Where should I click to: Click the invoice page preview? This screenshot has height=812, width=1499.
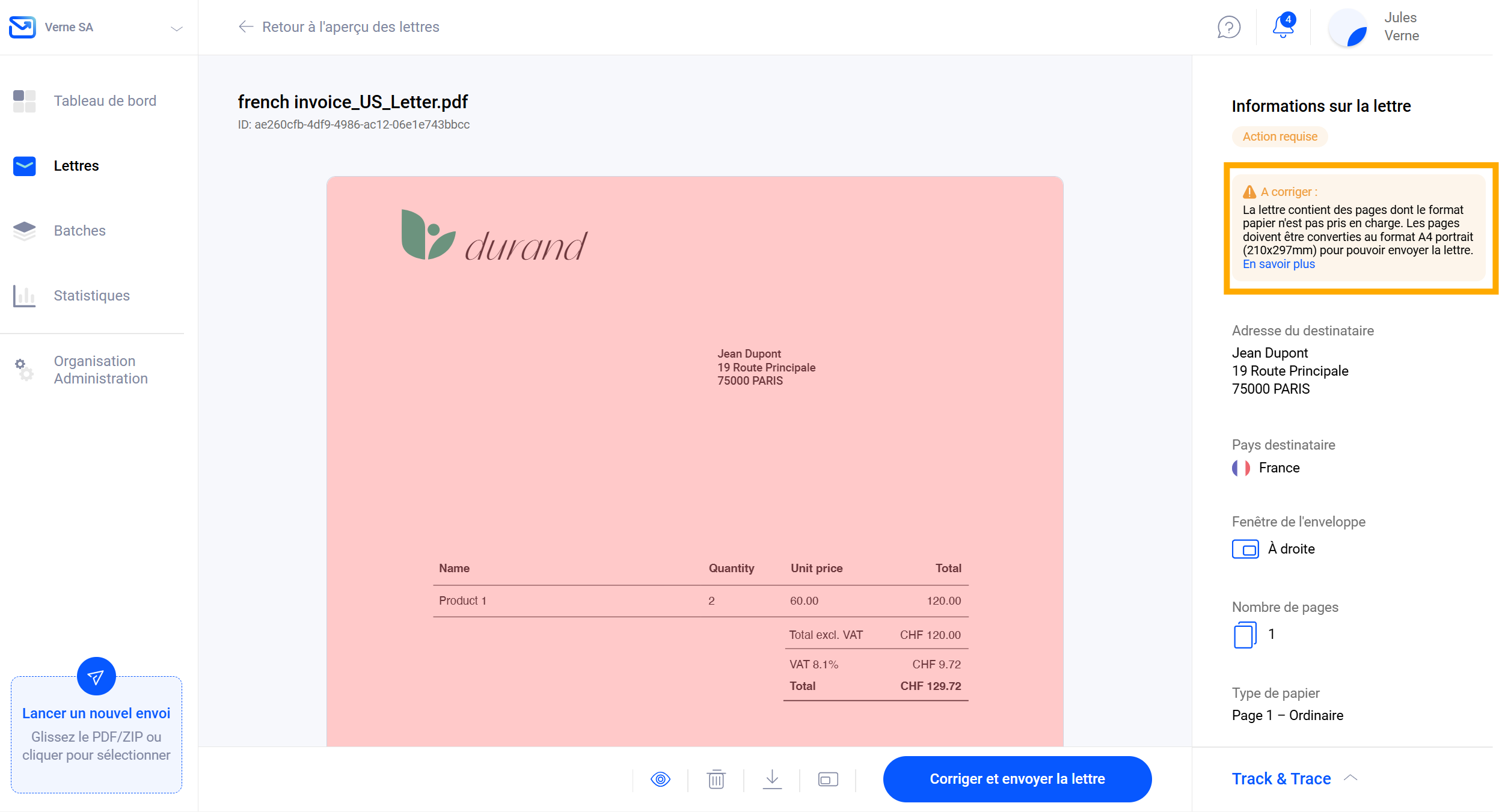(694, 457)
